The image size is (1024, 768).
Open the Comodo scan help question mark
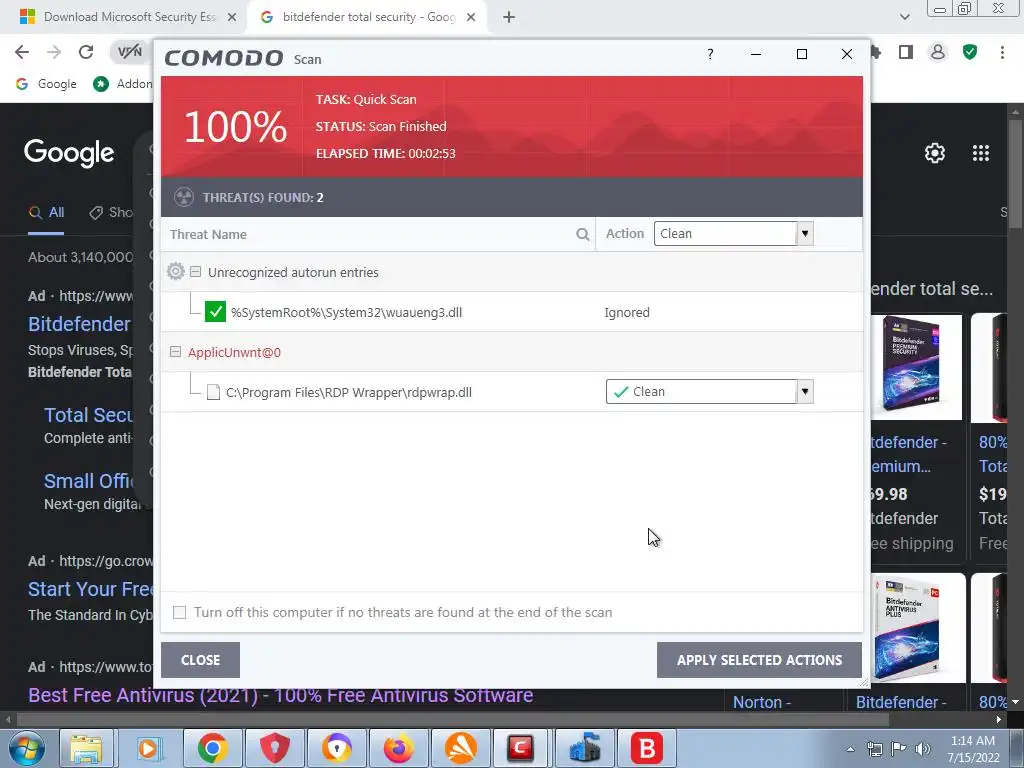pos(710,54)
